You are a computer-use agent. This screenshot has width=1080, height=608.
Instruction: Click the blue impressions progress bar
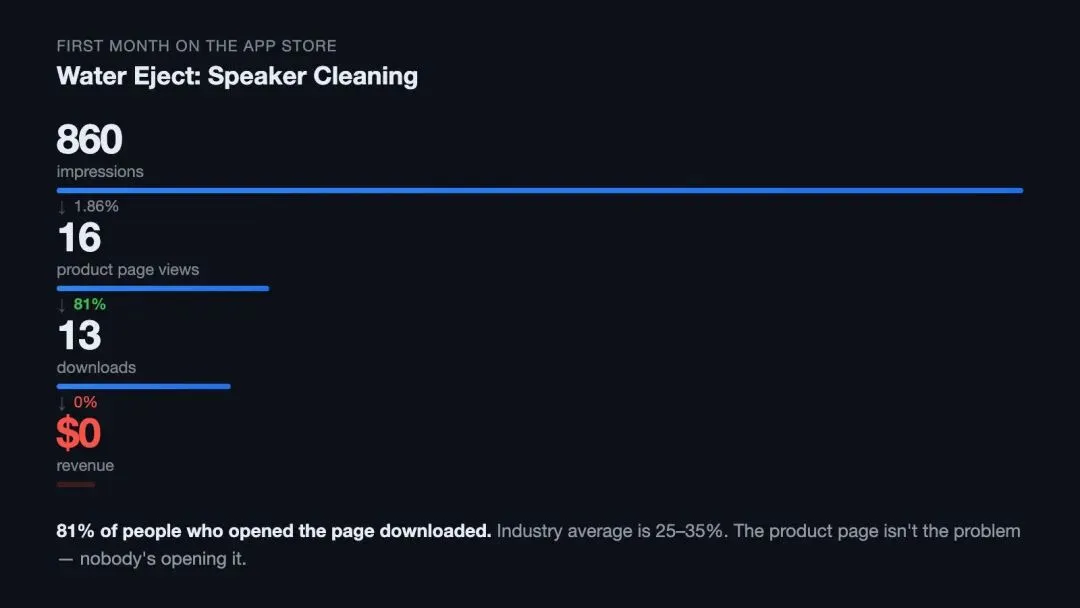coord(539,190)
